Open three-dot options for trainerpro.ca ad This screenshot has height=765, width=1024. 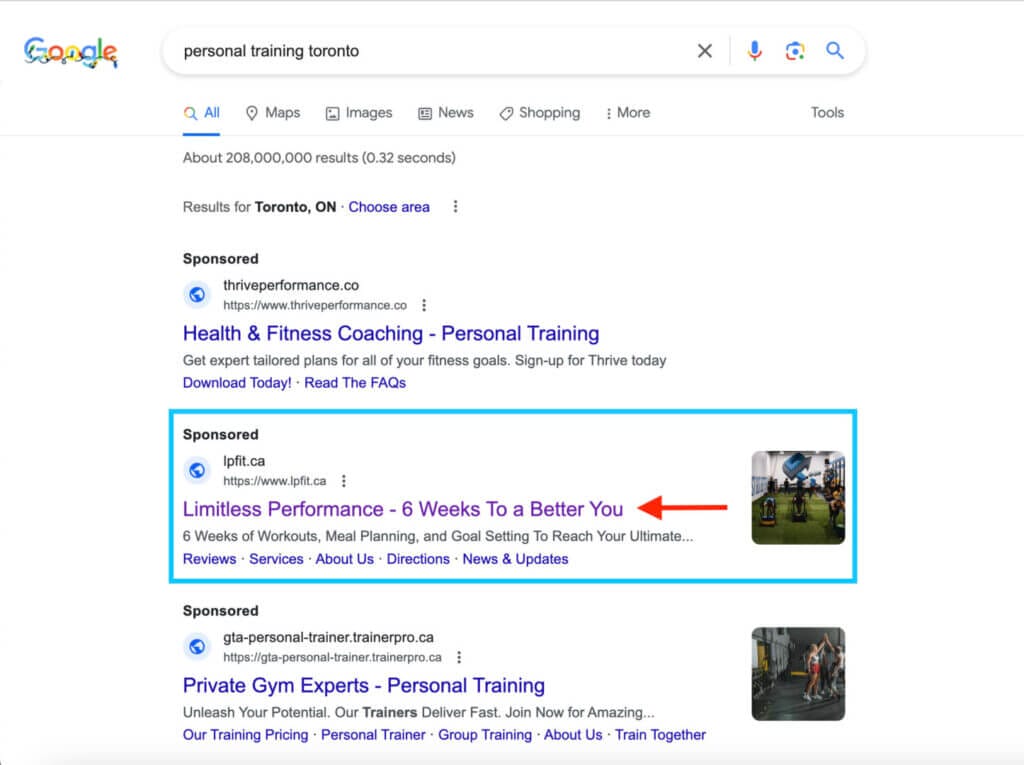pos(459,657)
